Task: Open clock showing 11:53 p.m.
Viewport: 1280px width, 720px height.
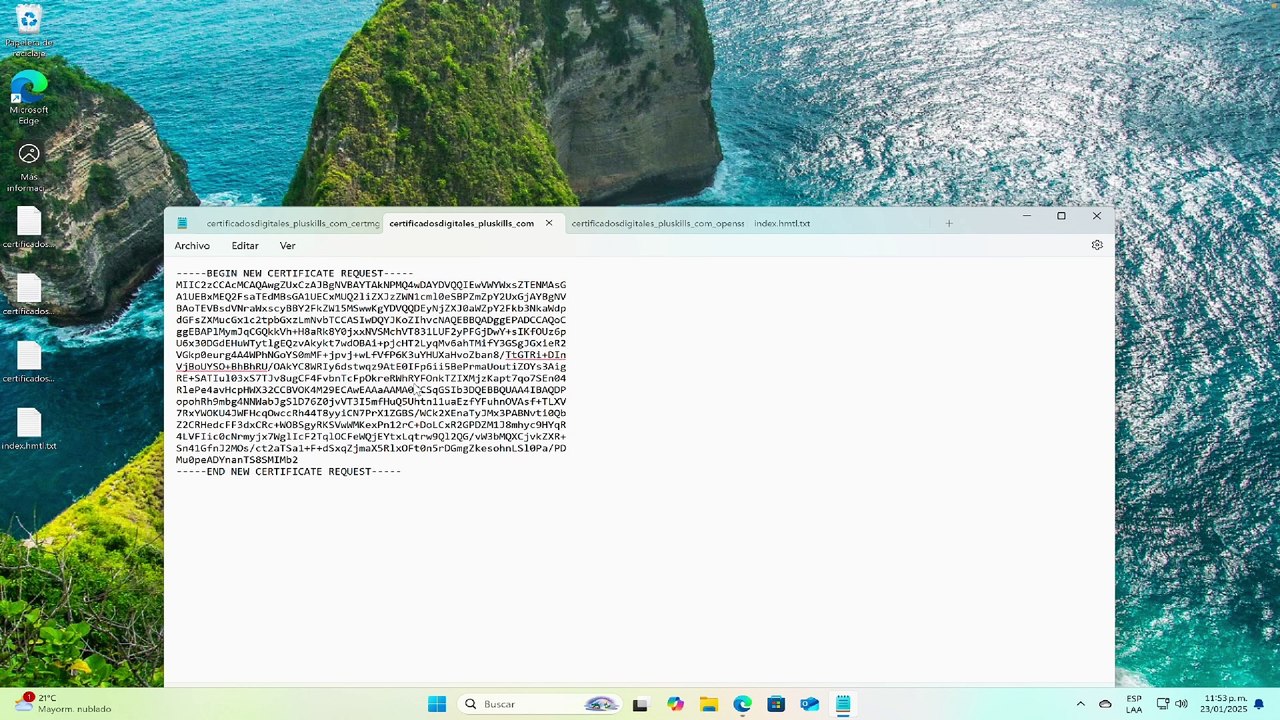Action: pyautogui.click(x=1225, y=704)
